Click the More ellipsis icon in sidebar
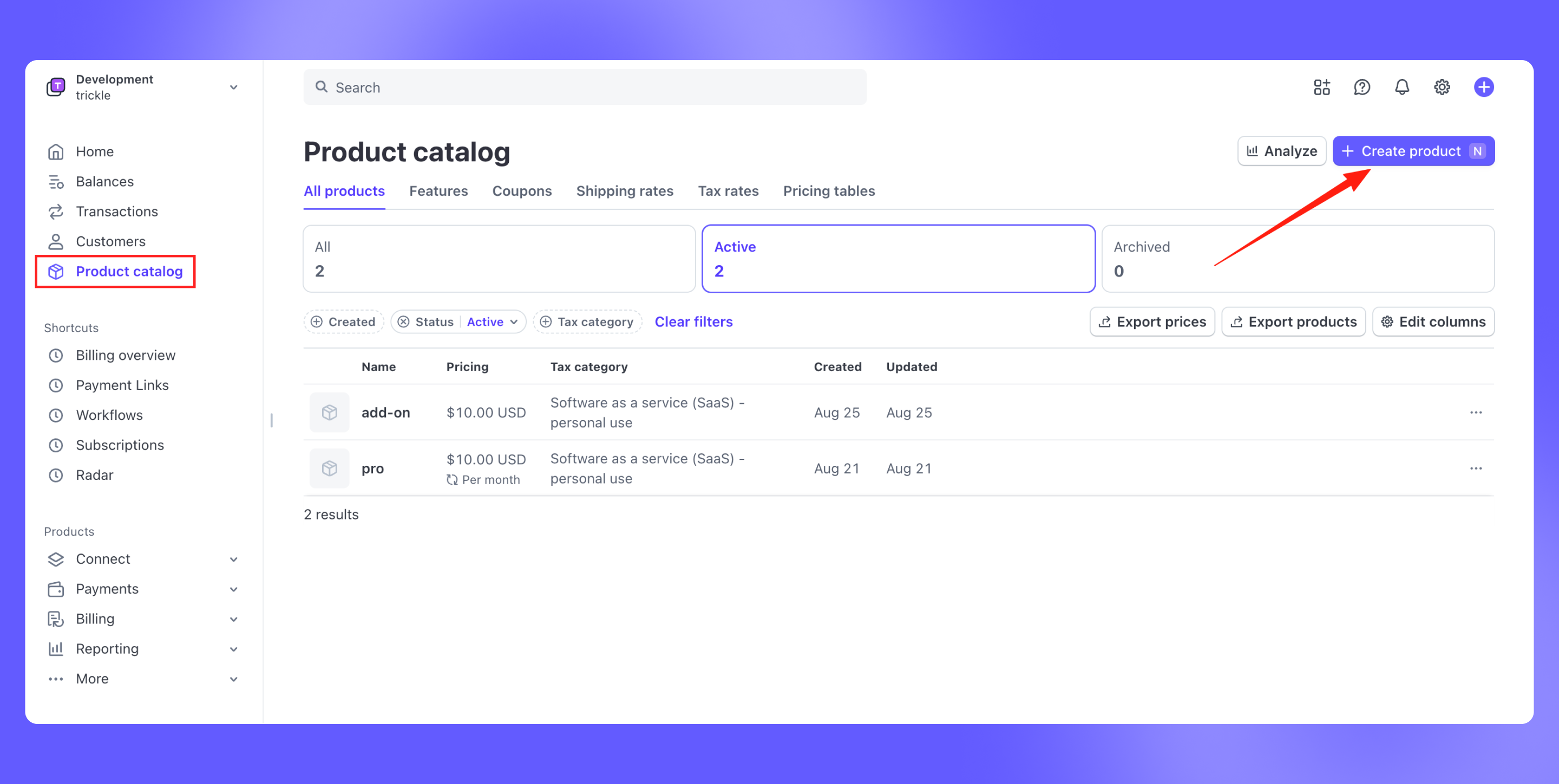The width and height of the screenshot is (1559, 784). (56, 678)
